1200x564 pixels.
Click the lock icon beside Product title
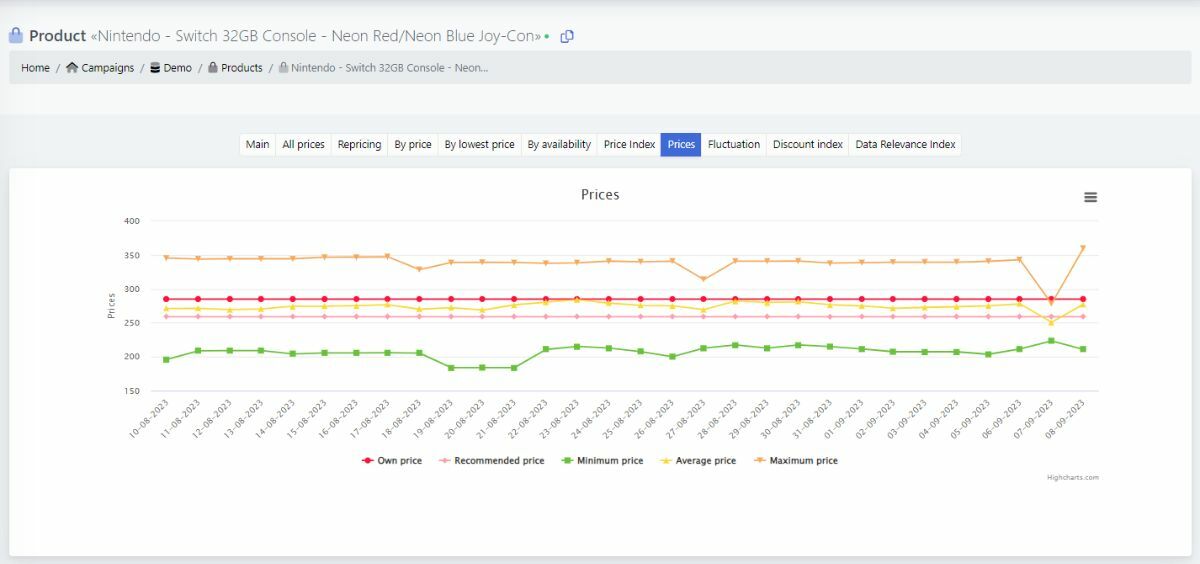pos(16,35)
